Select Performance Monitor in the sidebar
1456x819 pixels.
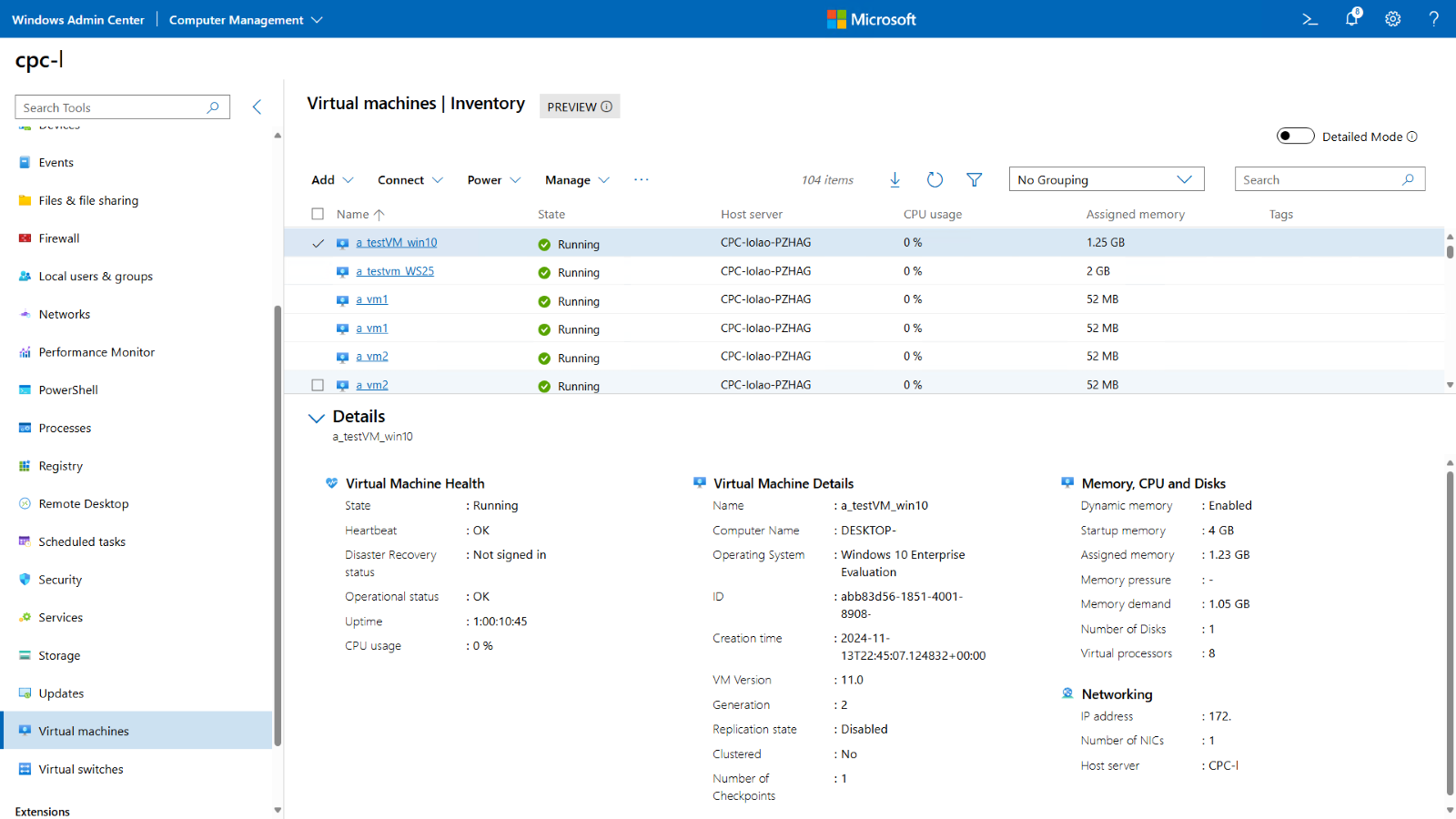95,351
